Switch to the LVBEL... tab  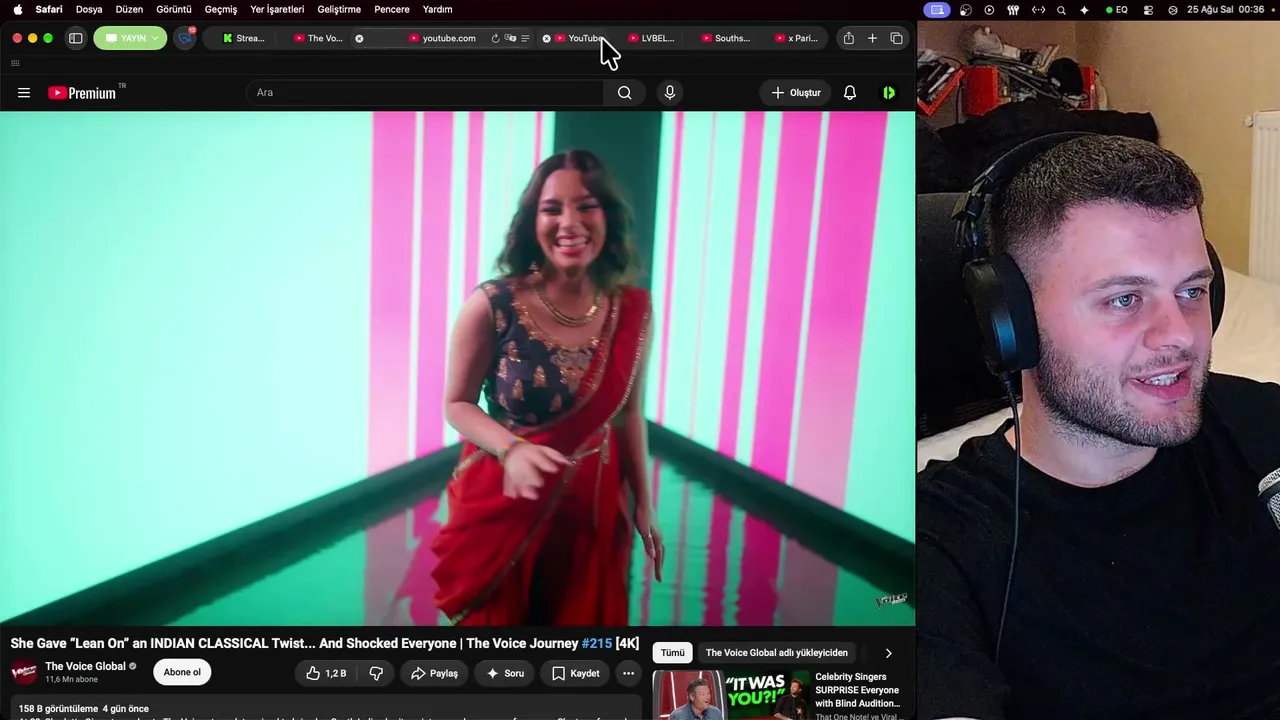tap(652, 38)
